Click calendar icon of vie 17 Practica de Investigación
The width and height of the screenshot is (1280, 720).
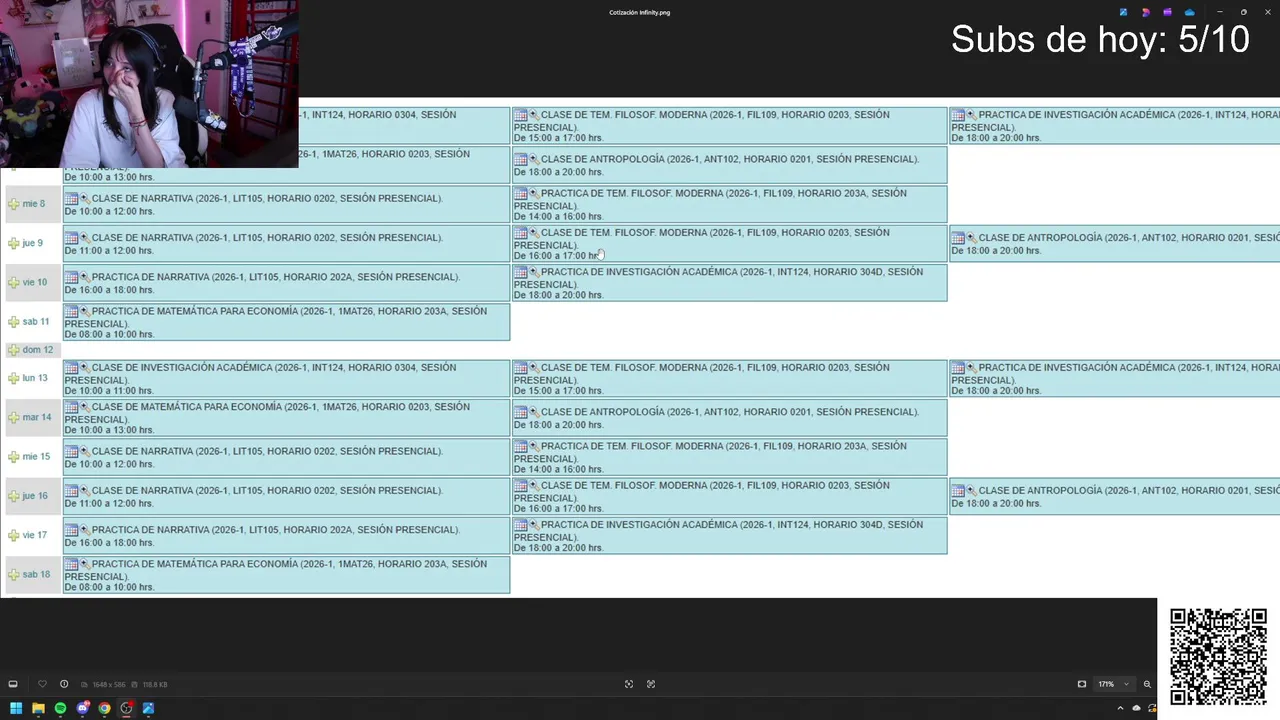[520, 525]
